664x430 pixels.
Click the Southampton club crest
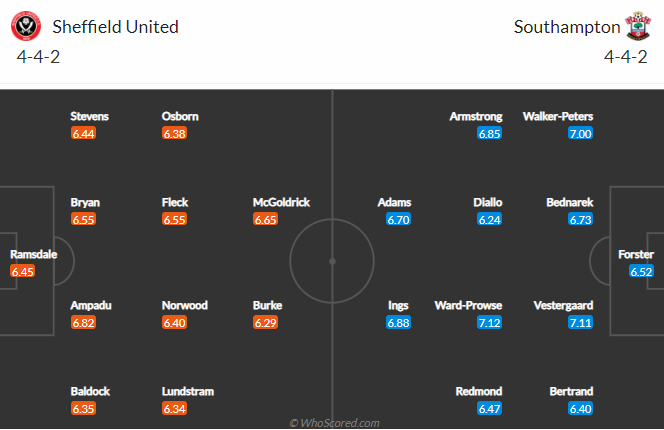[635, 27]
